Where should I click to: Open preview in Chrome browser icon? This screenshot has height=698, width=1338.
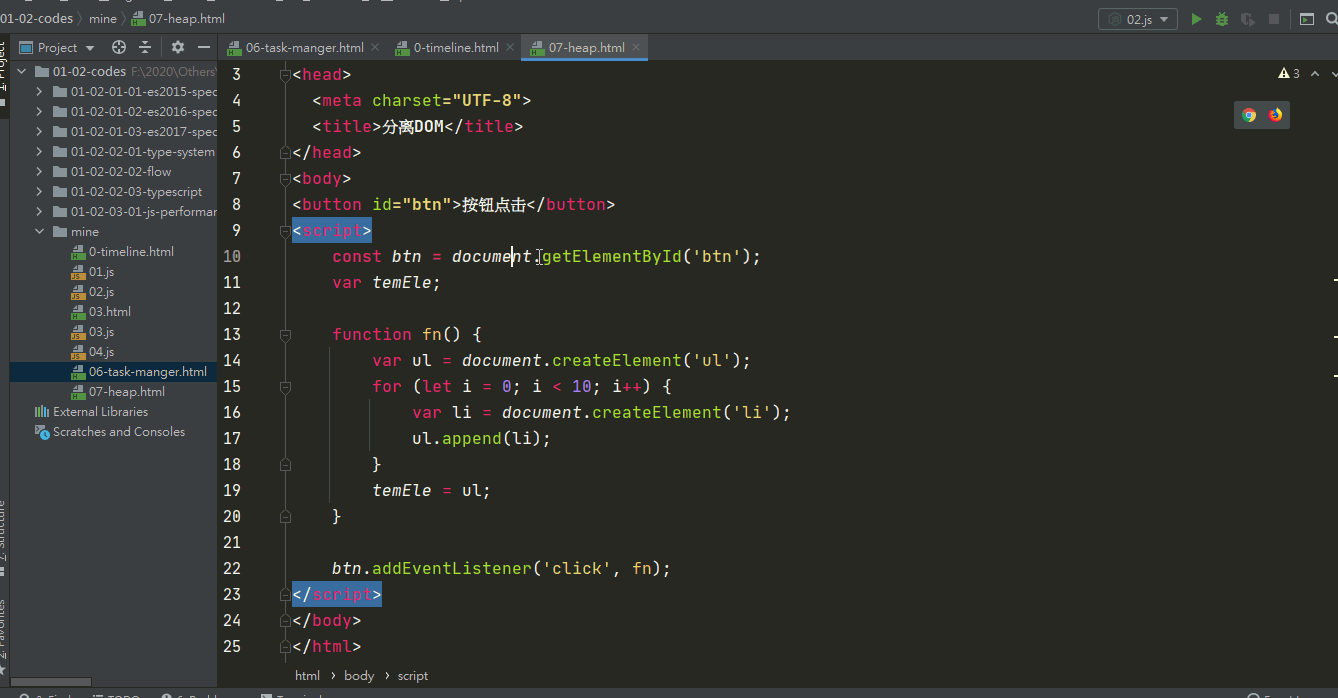[1249, 115]
